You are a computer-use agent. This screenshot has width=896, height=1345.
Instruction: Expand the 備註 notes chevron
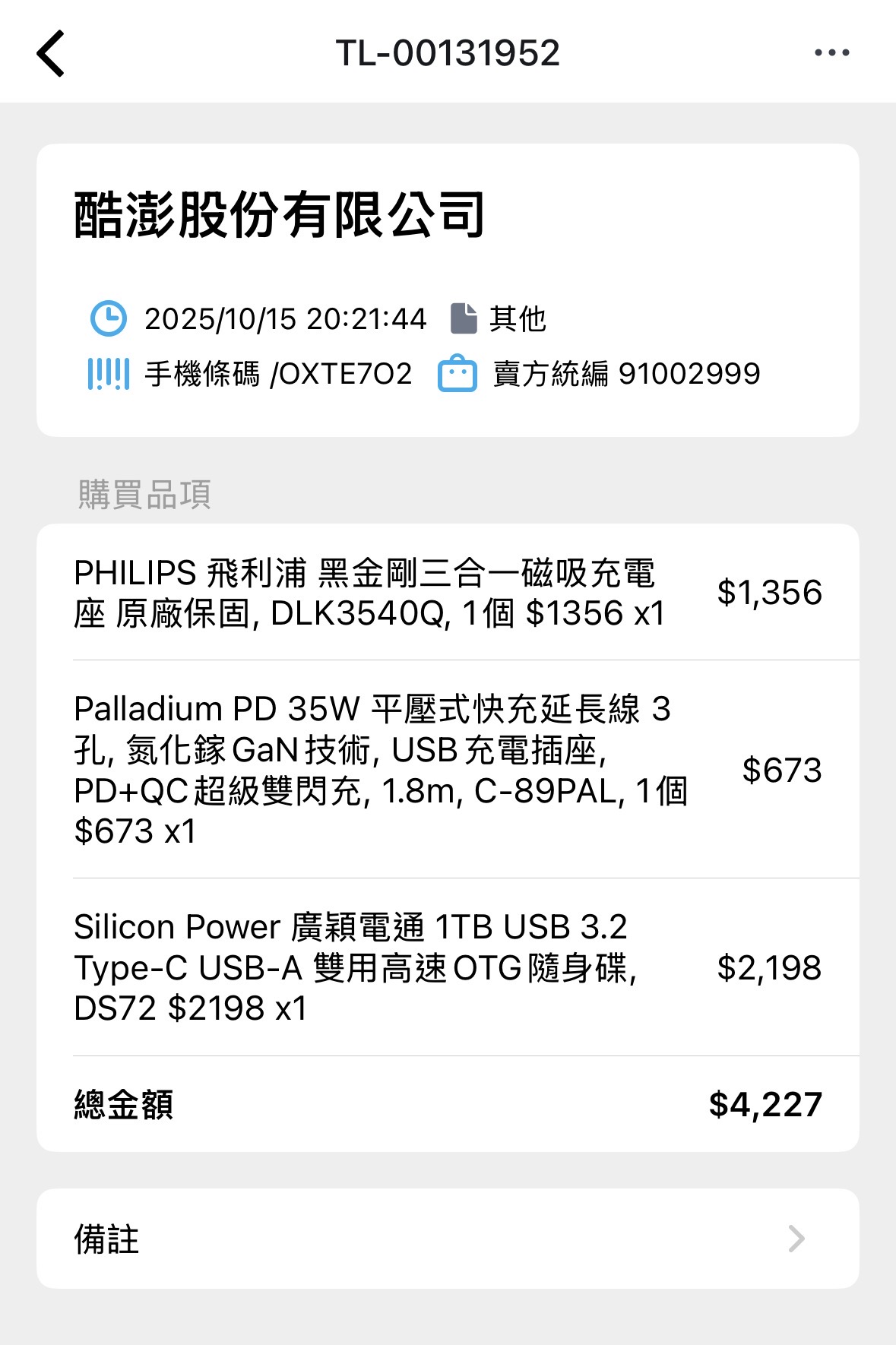pos(796,1239)
